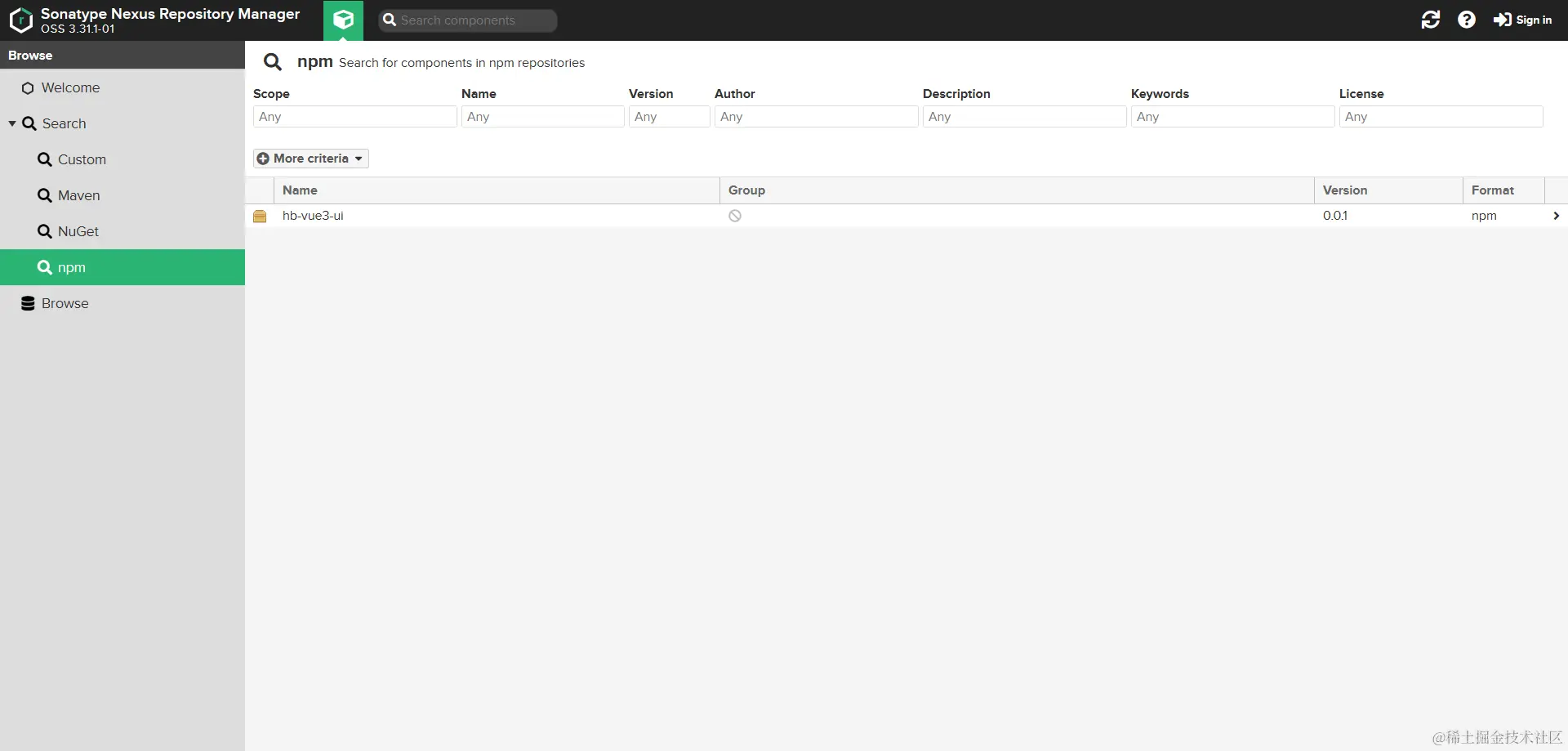The image size is (1568, 751).
Task: Sort results by Name column header
Action: pos(497,190)
